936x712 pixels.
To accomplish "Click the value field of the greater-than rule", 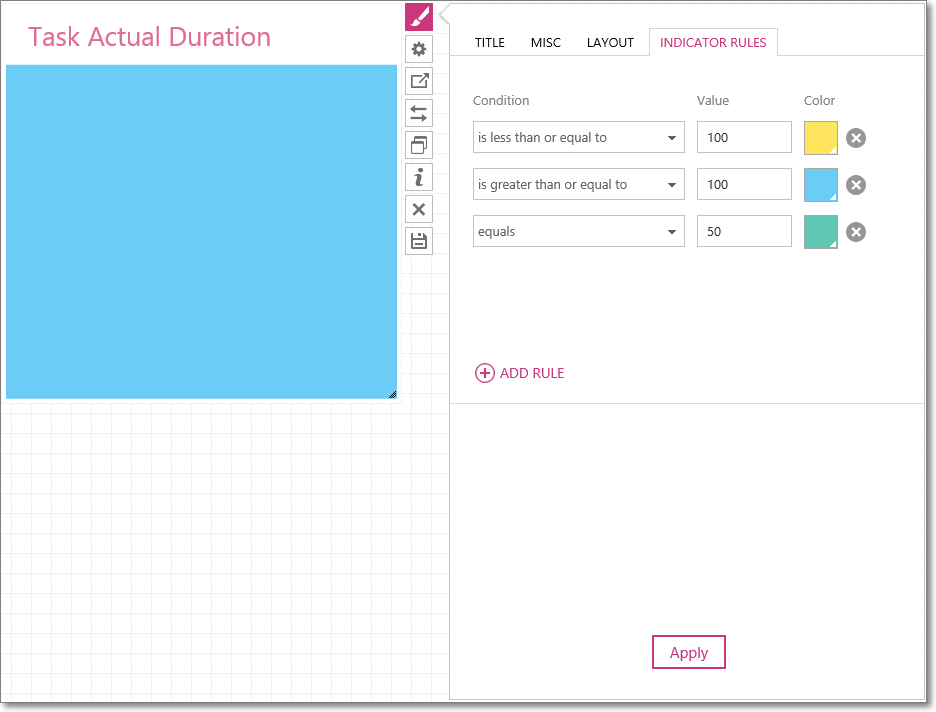I will click(744, 184).
